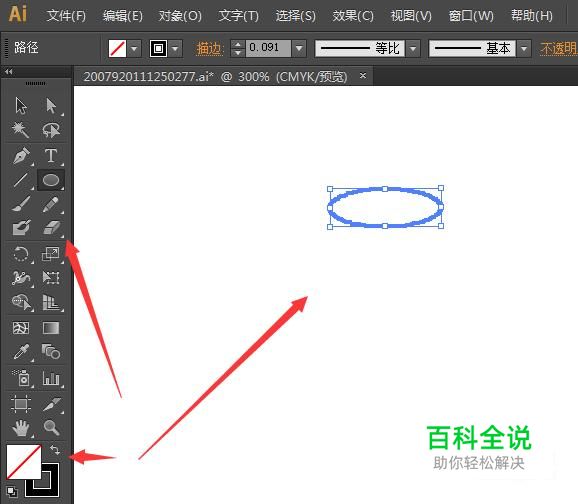The width and height of the screenshot is (578, 504).
Task: Open the 等比 width profile dropdown
Action: coord(413,48)
